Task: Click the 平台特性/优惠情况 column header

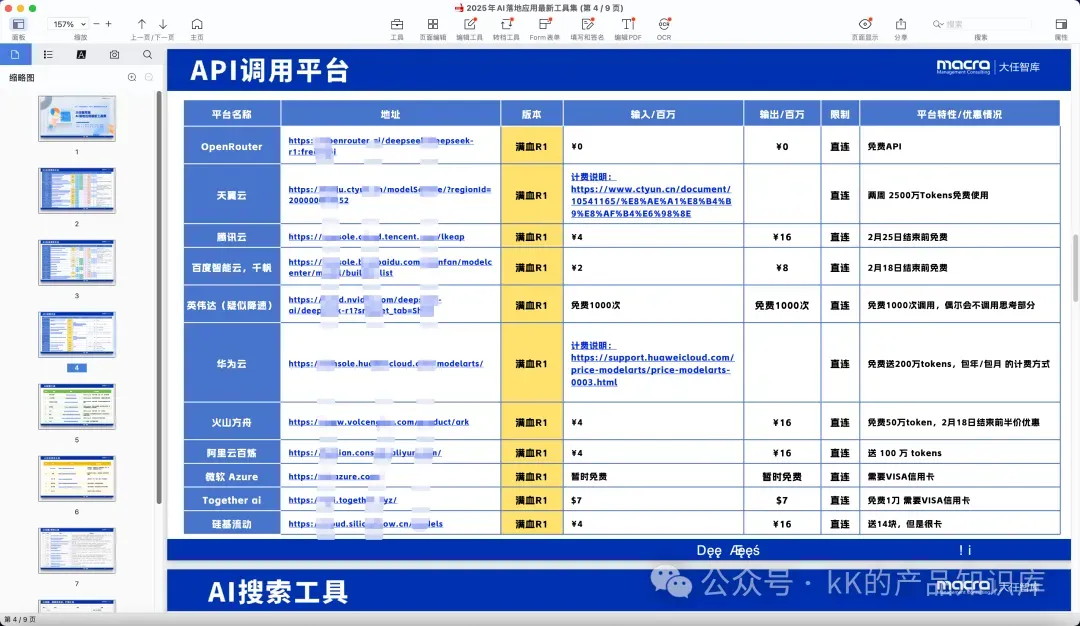Action: coord(959,114)
